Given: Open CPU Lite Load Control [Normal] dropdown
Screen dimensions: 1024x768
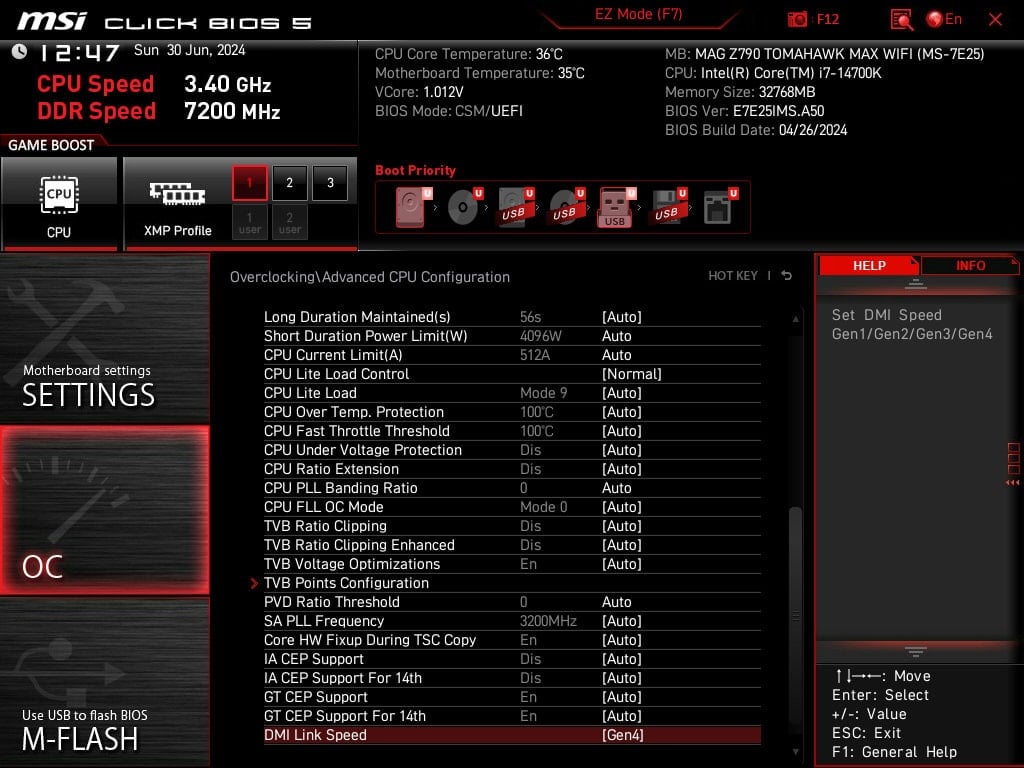Looking at the screenshot, I should point(632,374).
